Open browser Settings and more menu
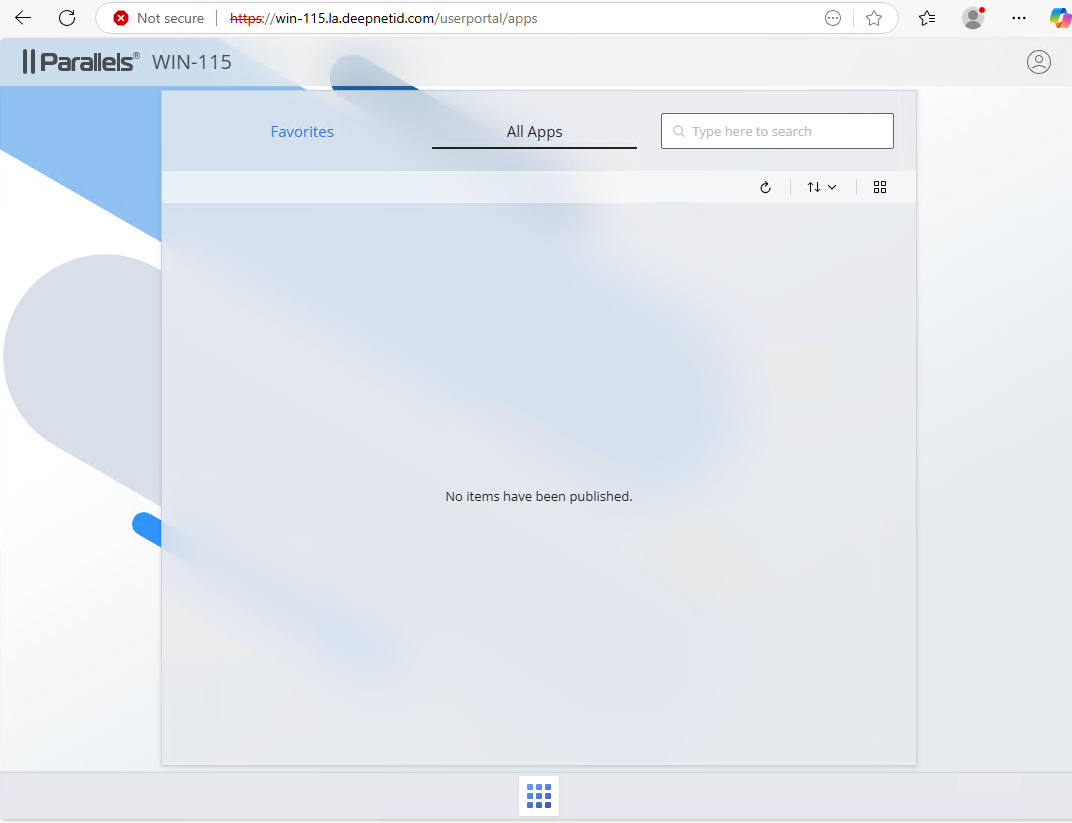This screenshot has height=823, width=1072. (x=1019, y=18)
